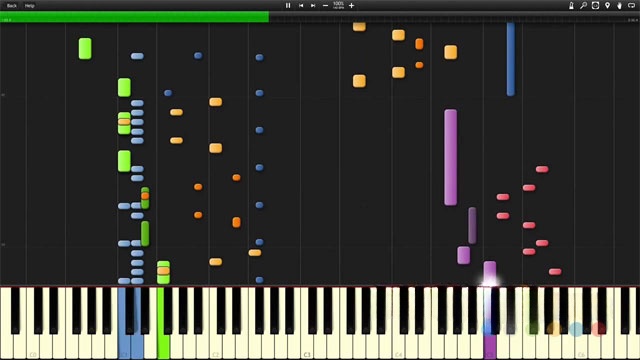
Task: Skip back with the previous button
Action: point(301,6)
